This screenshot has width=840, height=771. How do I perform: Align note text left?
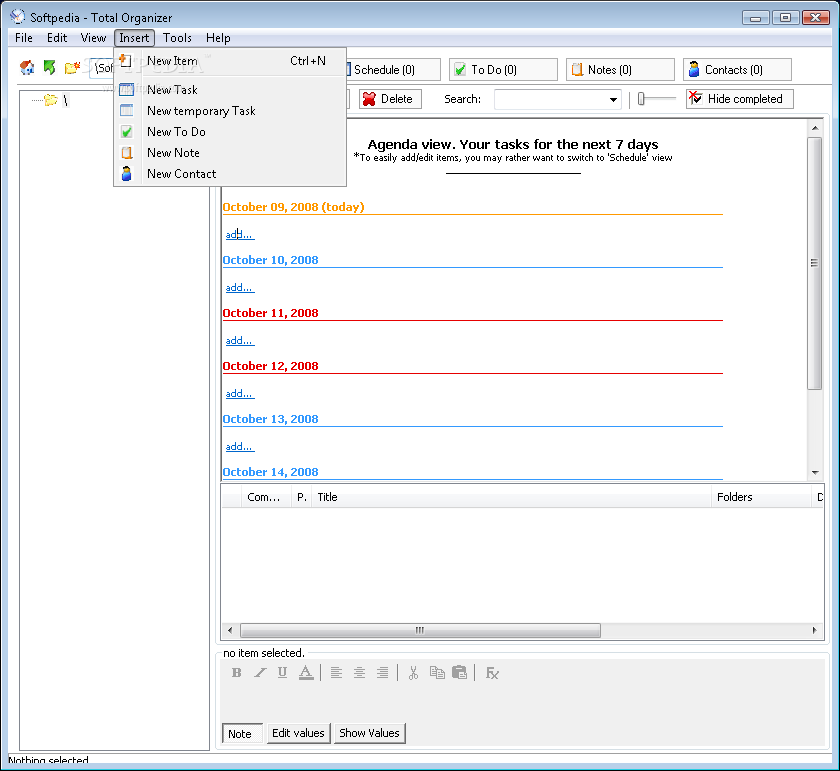tap(336, 673)
